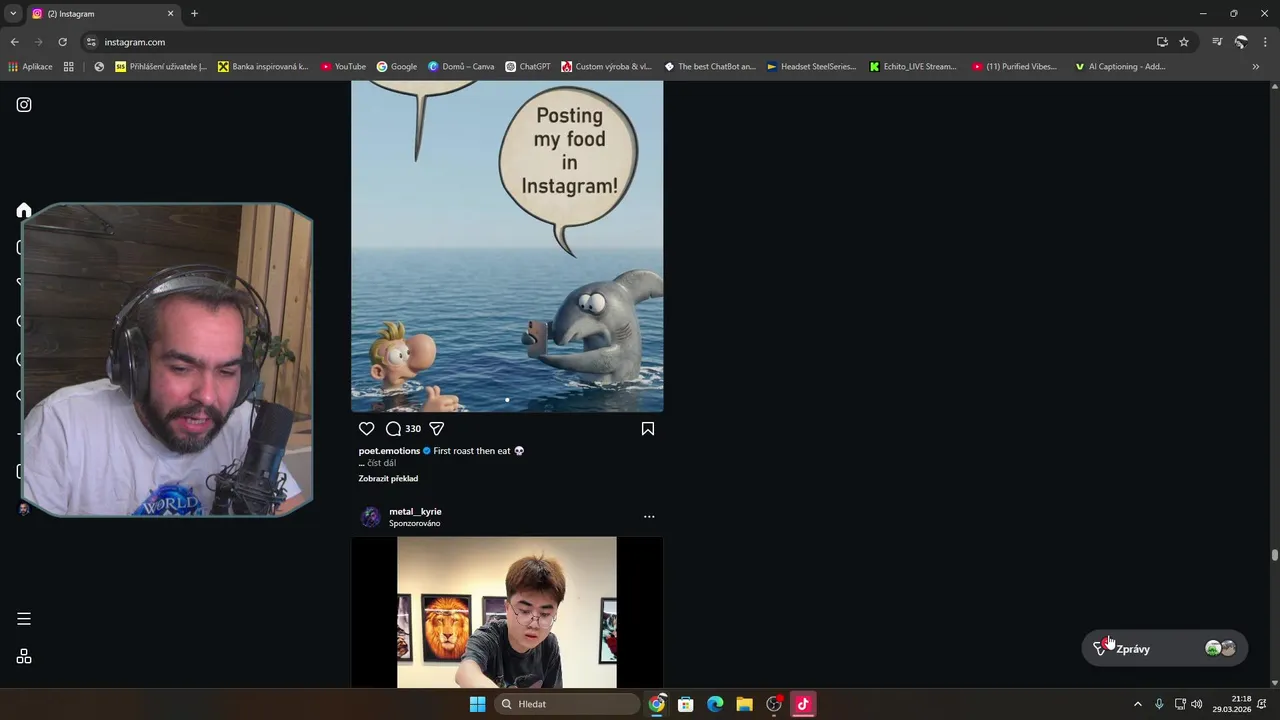The width and height of the screenshot is (1280, 720).
Task: Click the install app icon in address bar
Action: (1162, 42)
